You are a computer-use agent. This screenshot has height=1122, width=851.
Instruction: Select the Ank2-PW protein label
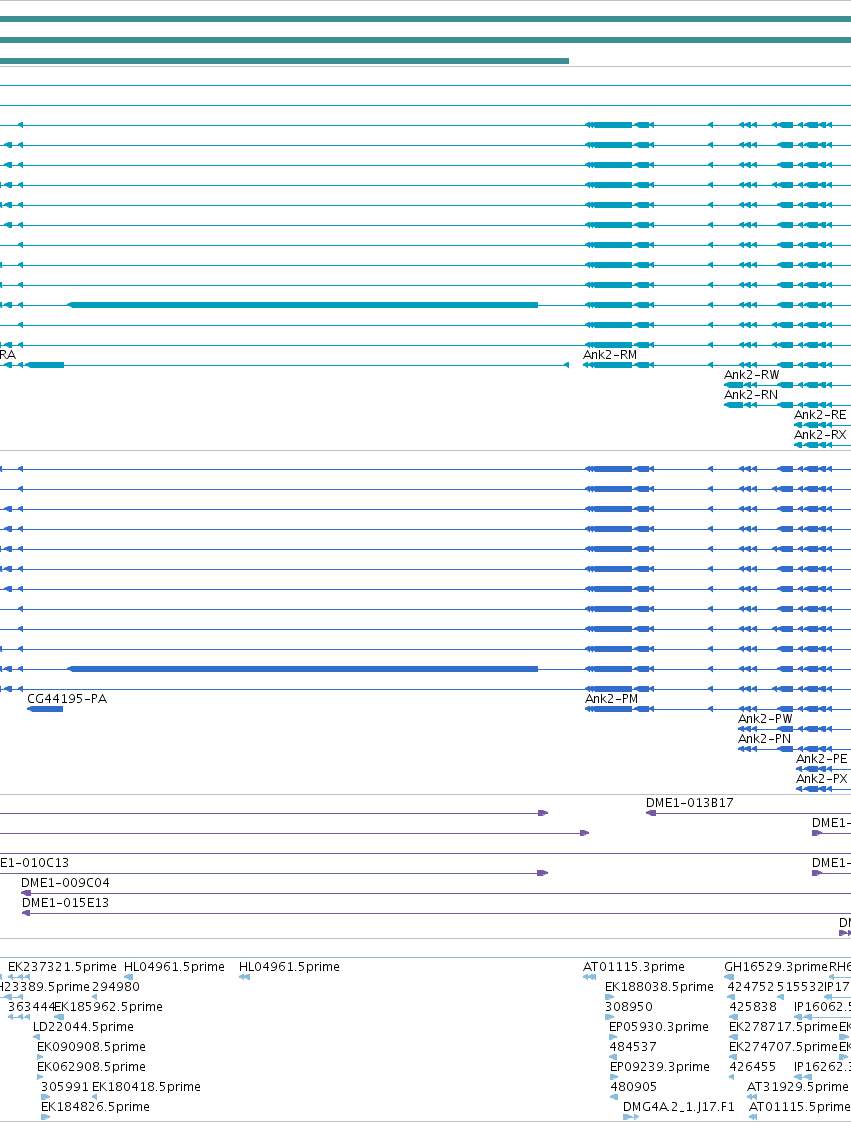pyautogui.click(x=765, y=719)
